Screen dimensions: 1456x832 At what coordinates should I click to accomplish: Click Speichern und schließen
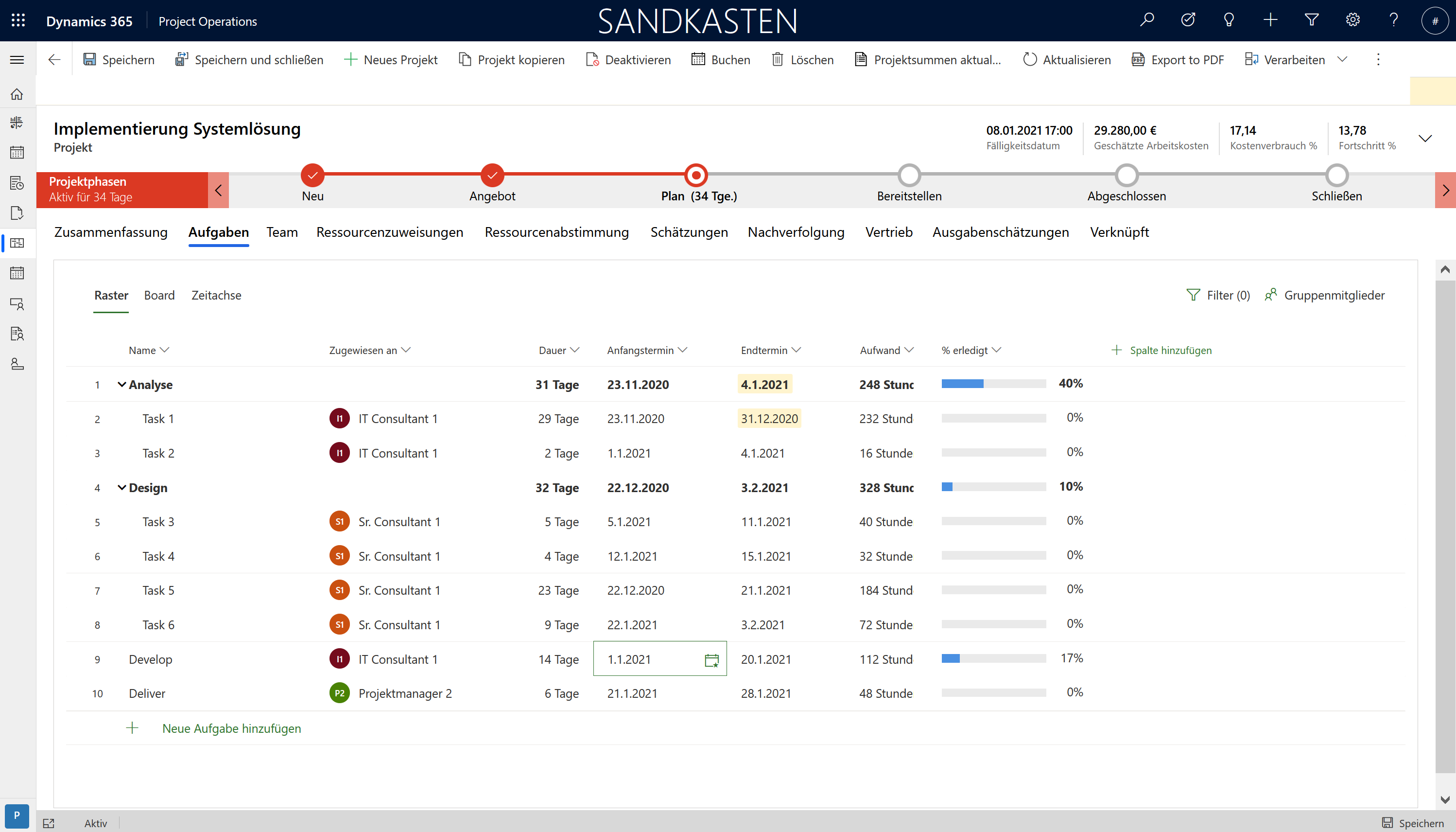(x=249, y=59)
